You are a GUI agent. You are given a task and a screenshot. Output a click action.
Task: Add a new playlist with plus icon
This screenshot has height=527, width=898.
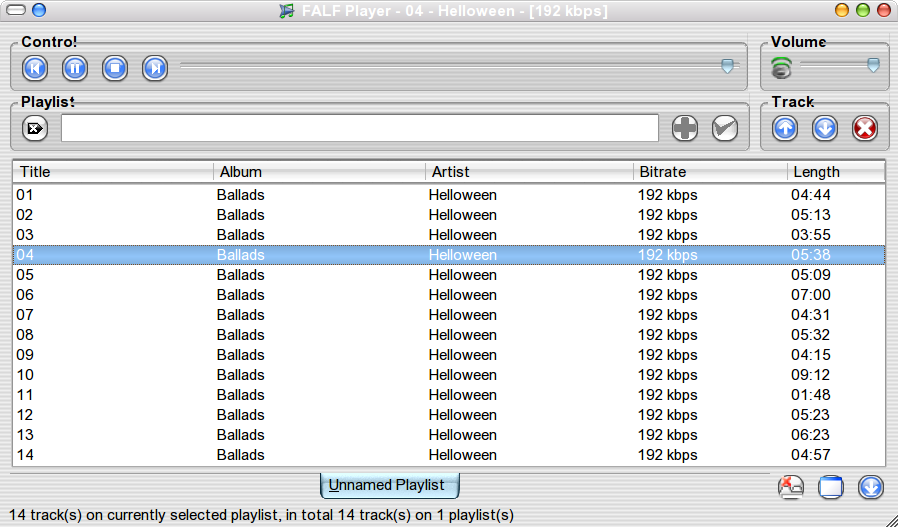click(685, 128)
